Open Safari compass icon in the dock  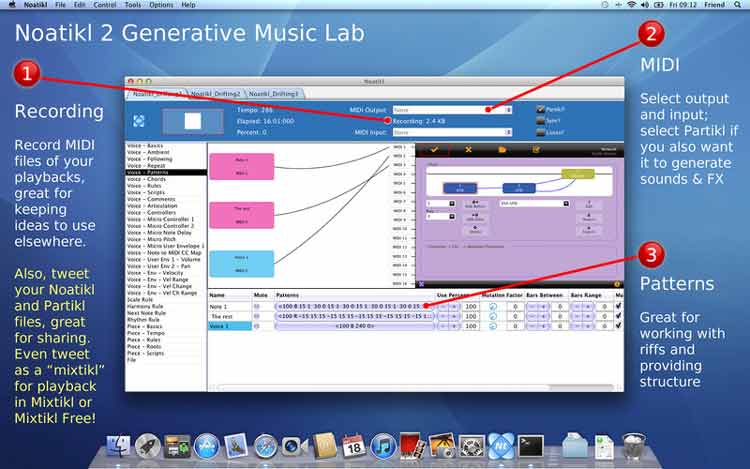265,447
